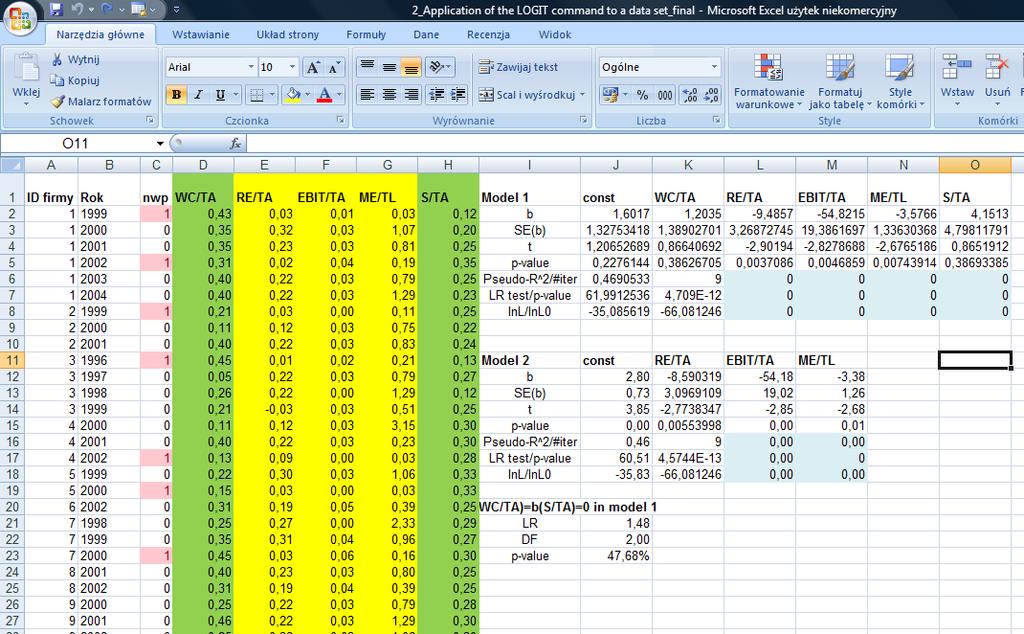This screenshot has width=1024, height=634.
Task: Apply accounting currency format icon
Action: pyautogui.click(x=610, y=95)
